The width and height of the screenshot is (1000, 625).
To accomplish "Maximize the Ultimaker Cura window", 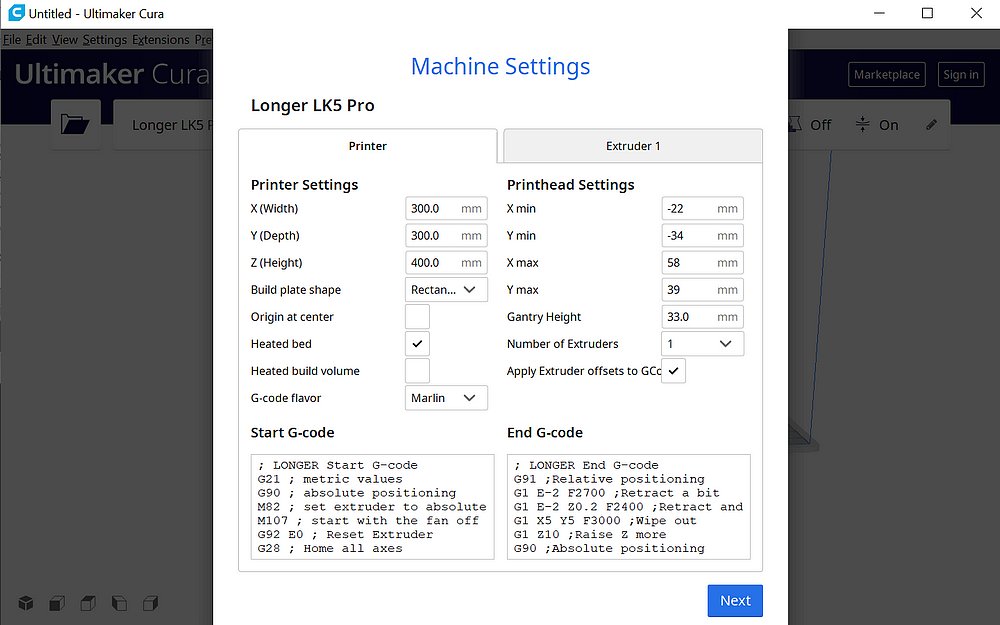I will tap(927, 13).
